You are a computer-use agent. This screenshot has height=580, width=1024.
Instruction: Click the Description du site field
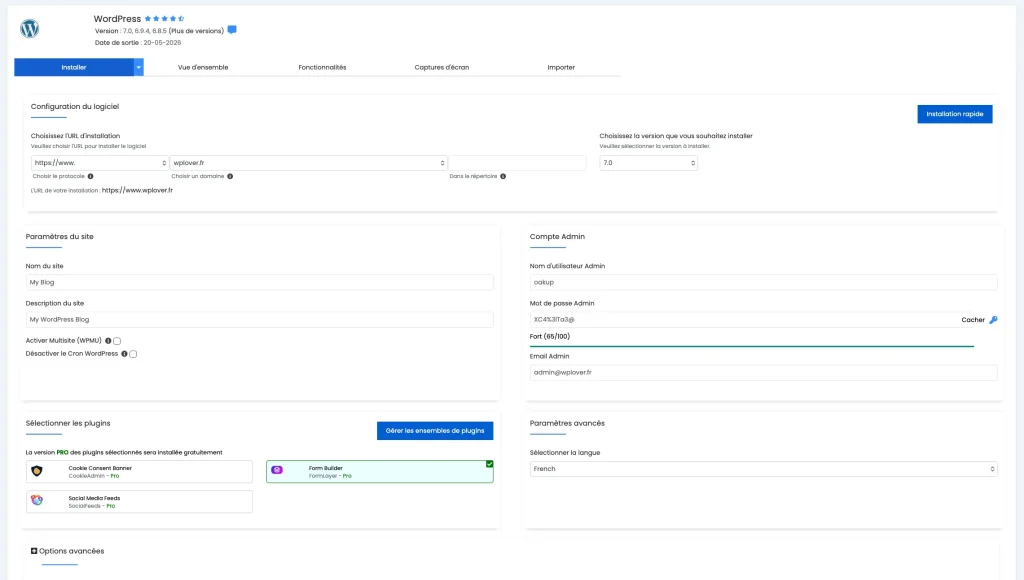[x=259, y=320]
